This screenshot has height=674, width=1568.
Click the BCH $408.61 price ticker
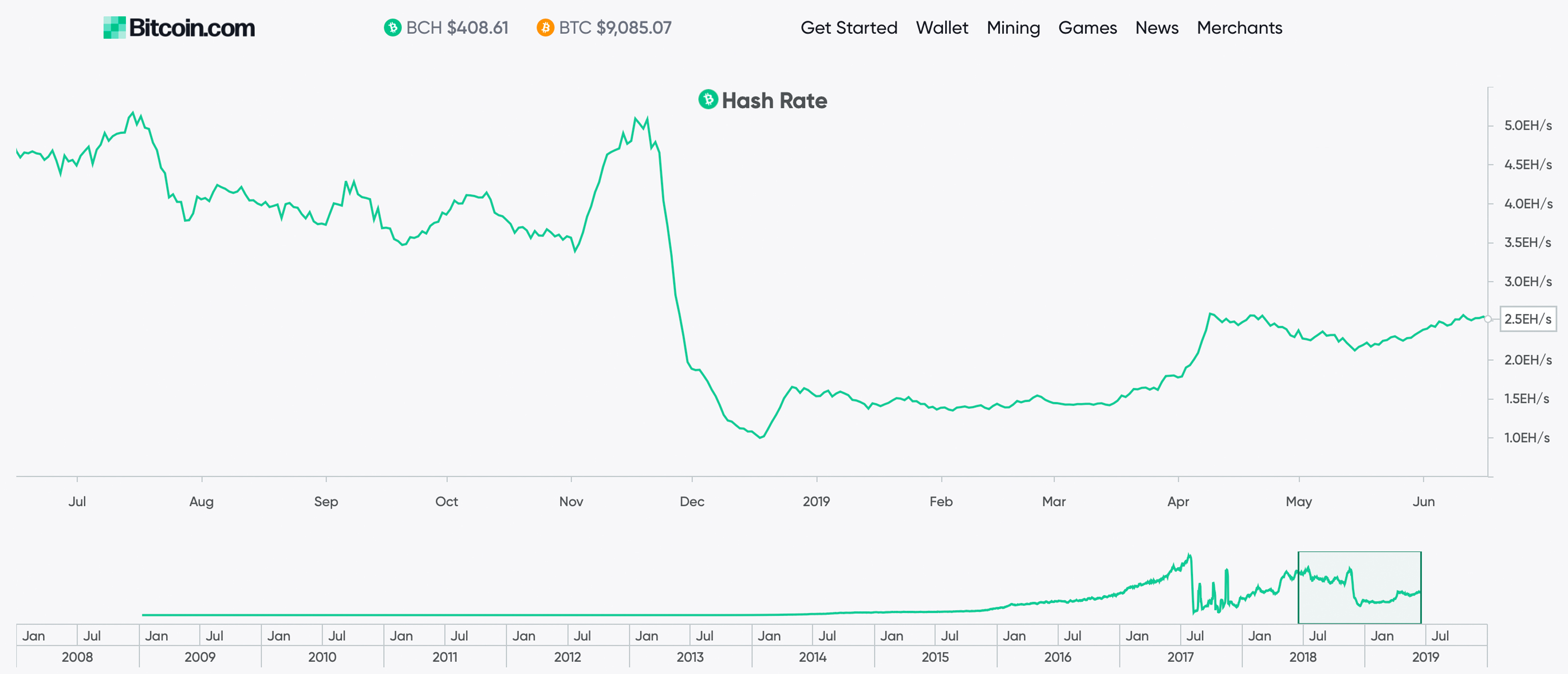446,27
